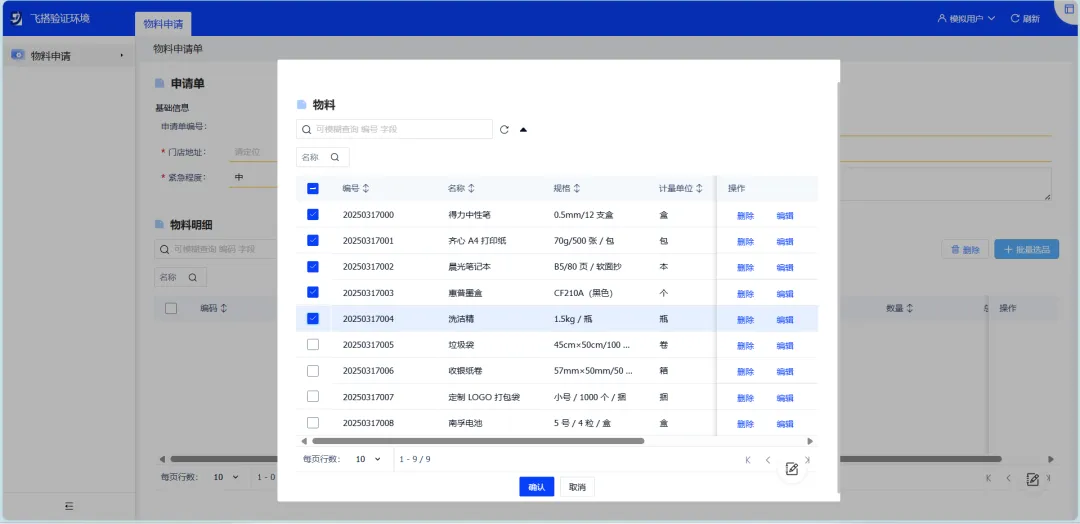Click the magnifier icon in the 名称 filter
1080x524 pixels.
coord(335,157)
